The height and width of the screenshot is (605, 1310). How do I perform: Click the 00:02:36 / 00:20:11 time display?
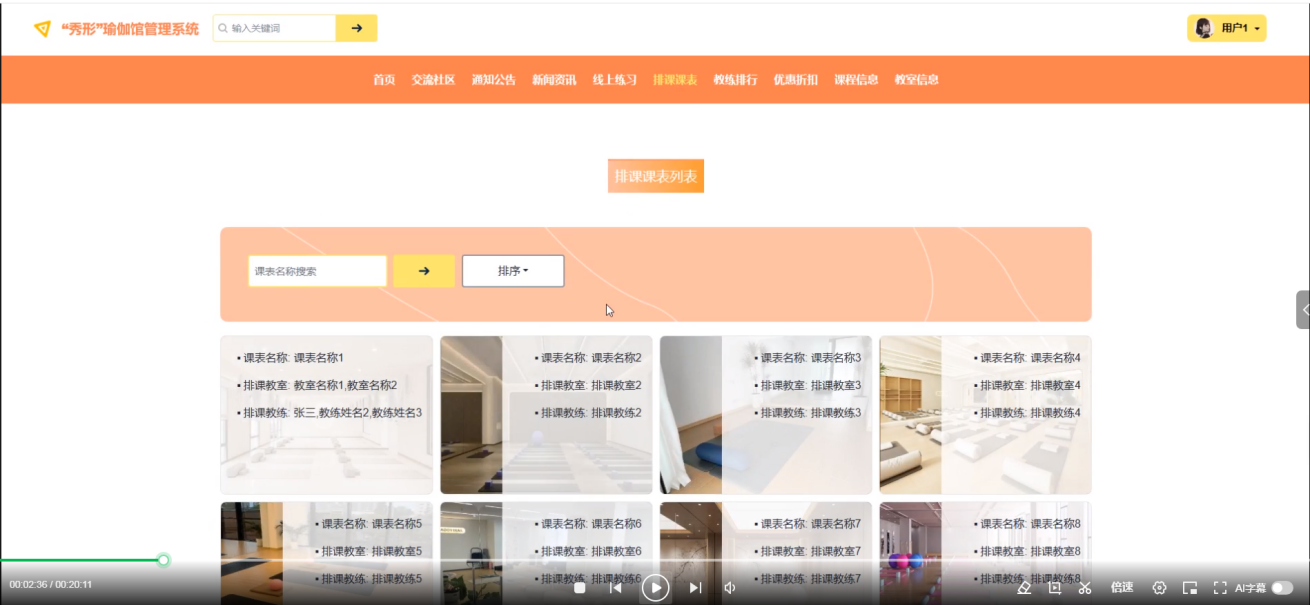(x=51, y=584)
